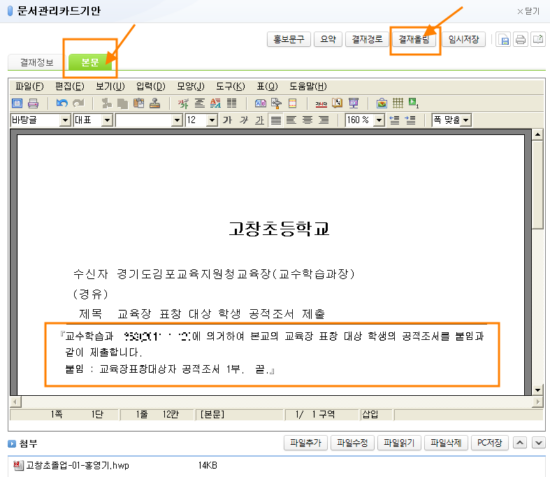The height and width of the screenshot is (477, 550).
Task: Align paragraph to the left
Action: coord(291,120)
